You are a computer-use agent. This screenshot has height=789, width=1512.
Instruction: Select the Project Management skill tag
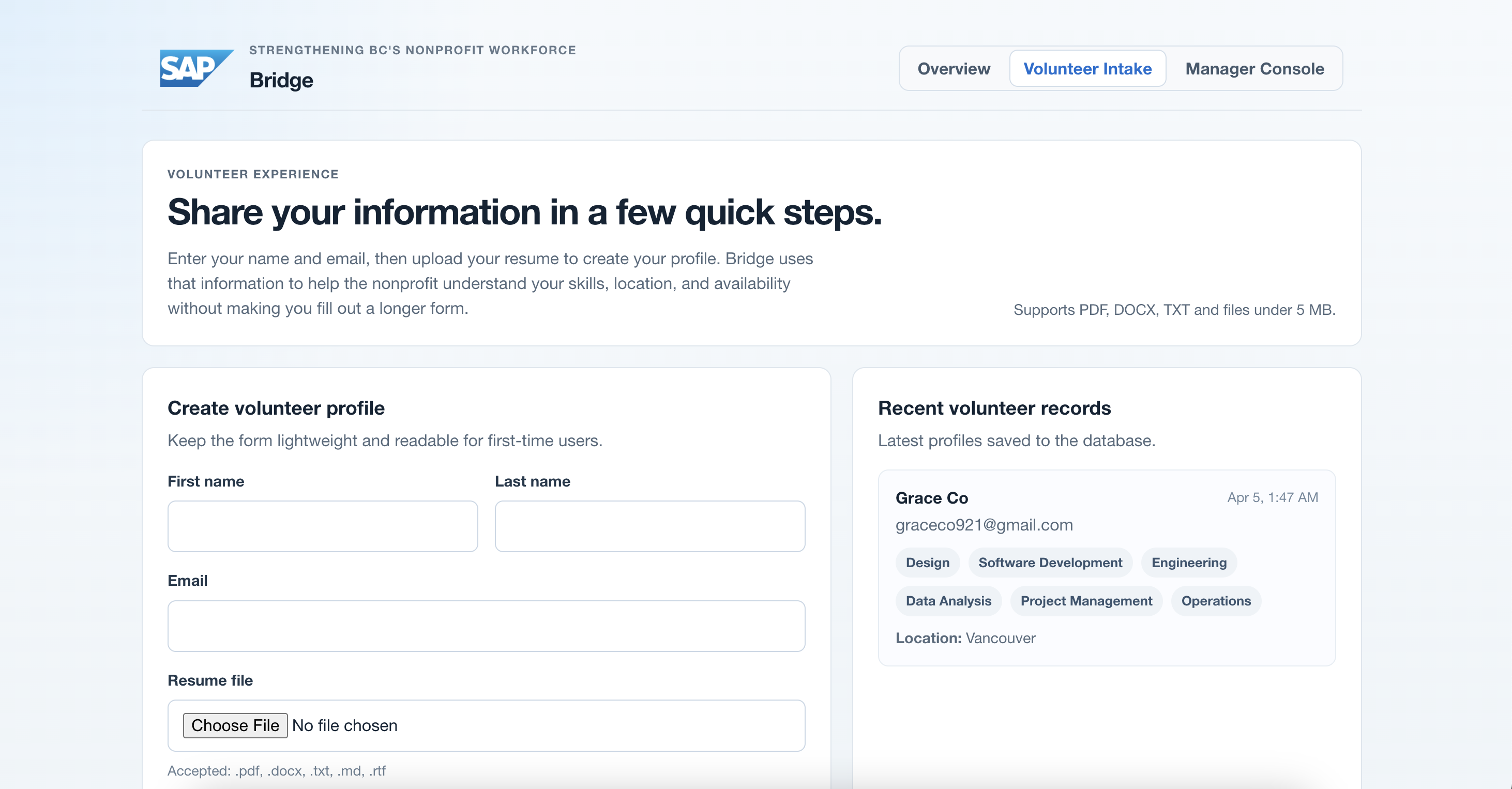(1086, 601)
